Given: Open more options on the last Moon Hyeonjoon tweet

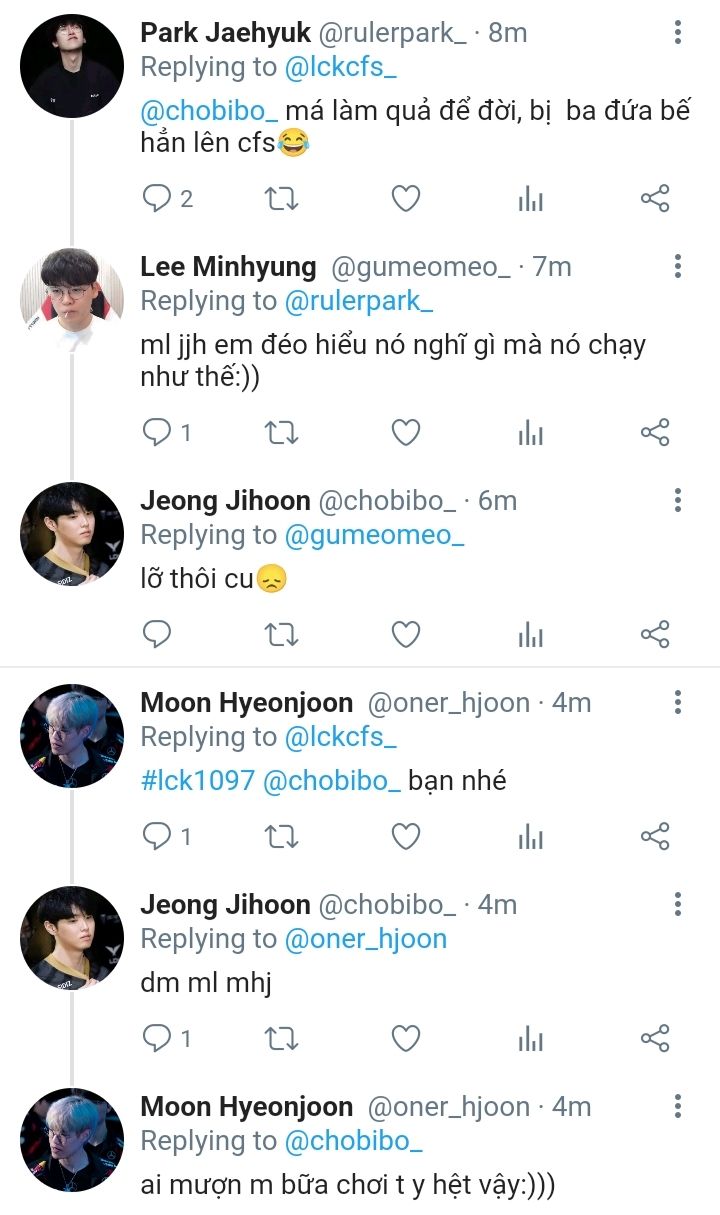Looking at the screenshot, I should pos(678,1107).
